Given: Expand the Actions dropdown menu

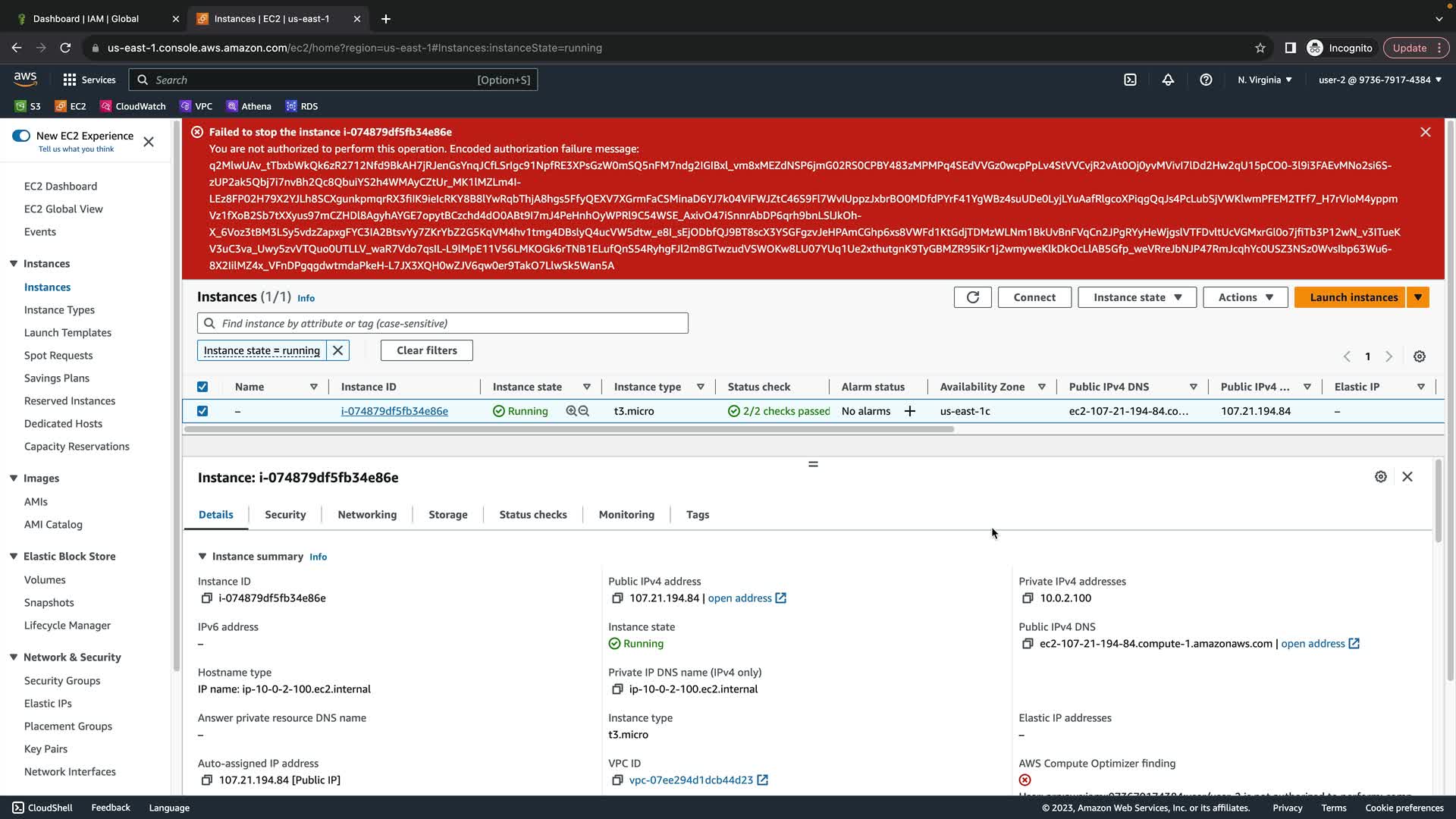Looking at the screenshot, I should point(1245,297).
